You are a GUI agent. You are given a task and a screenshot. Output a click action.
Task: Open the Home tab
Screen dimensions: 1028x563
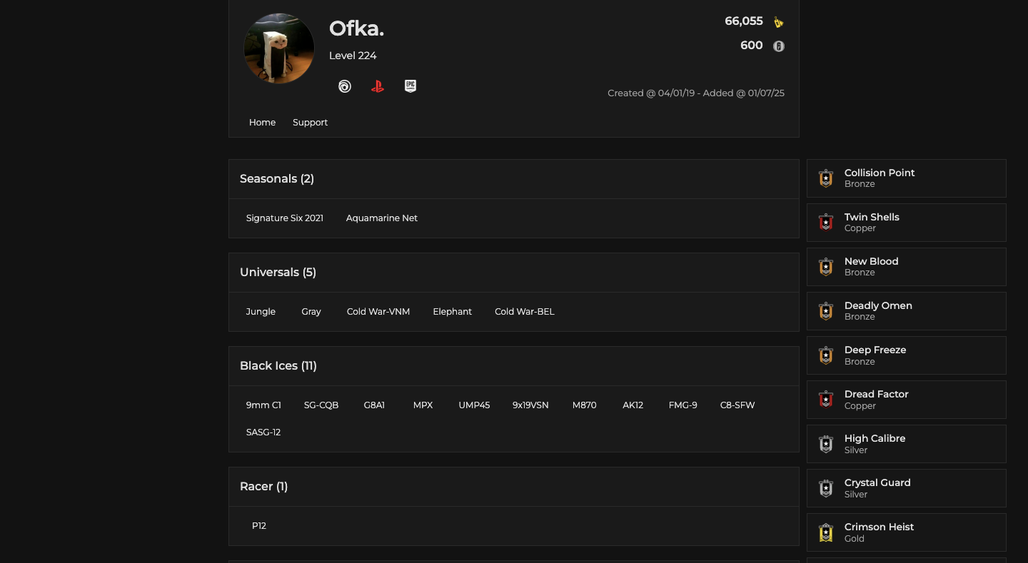click(x=262, y=123)
